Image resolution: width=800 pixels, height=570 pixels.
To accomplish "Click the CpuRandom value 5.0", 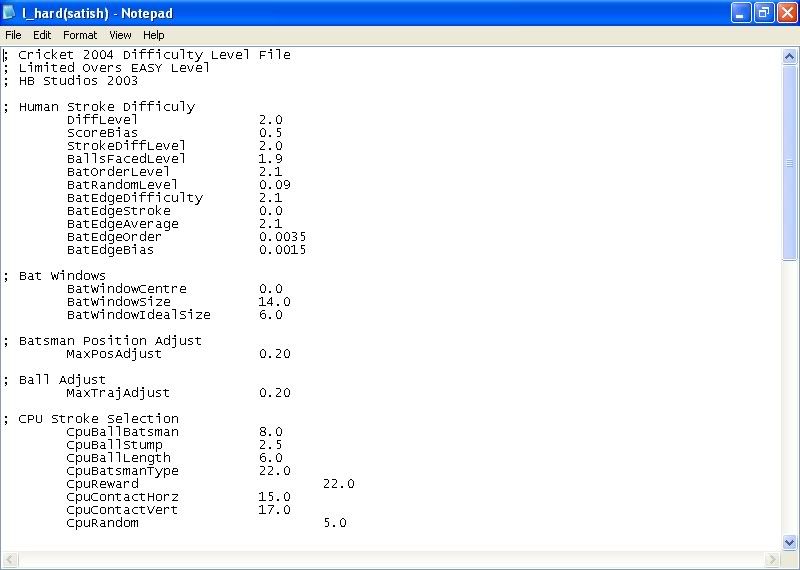I will tap(335, 523).
